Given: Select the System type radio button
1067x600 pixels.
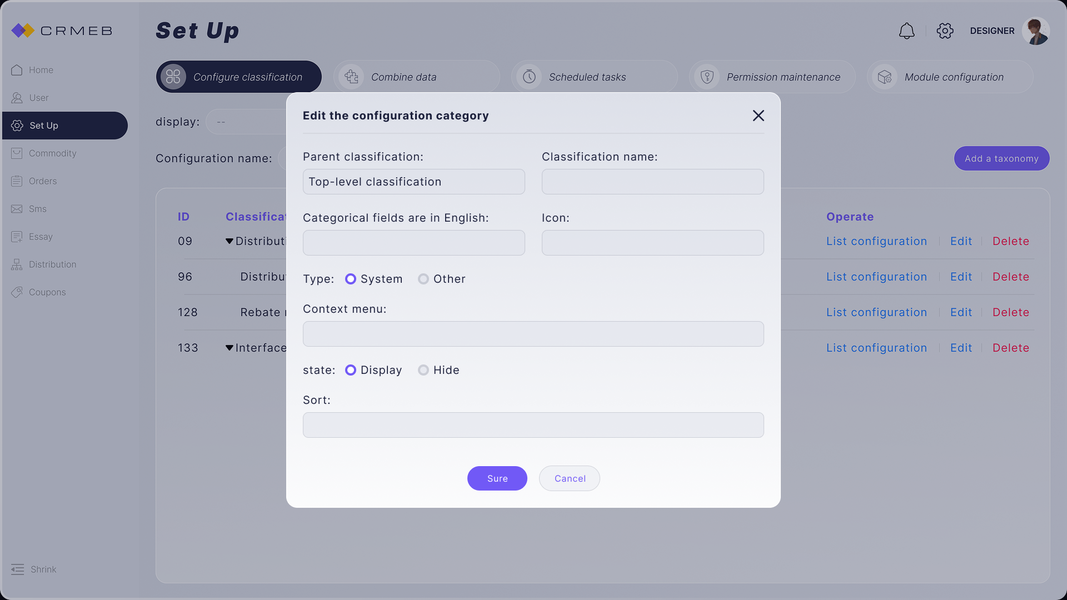Looking at the screenshot, I should click(351, 279).
